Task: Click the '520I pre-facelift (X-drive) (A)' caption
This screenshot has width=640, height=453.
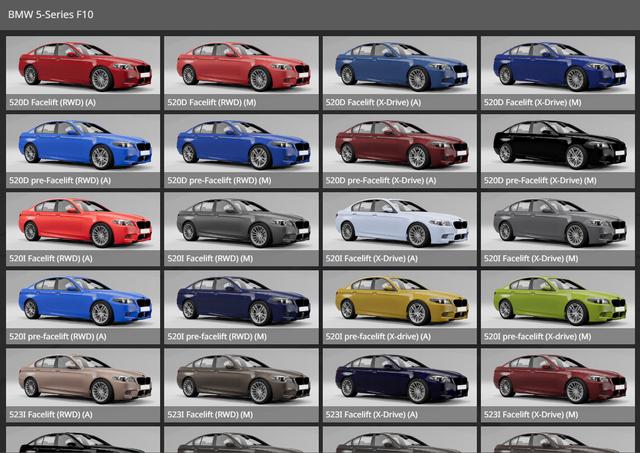Action: point(378,337)
